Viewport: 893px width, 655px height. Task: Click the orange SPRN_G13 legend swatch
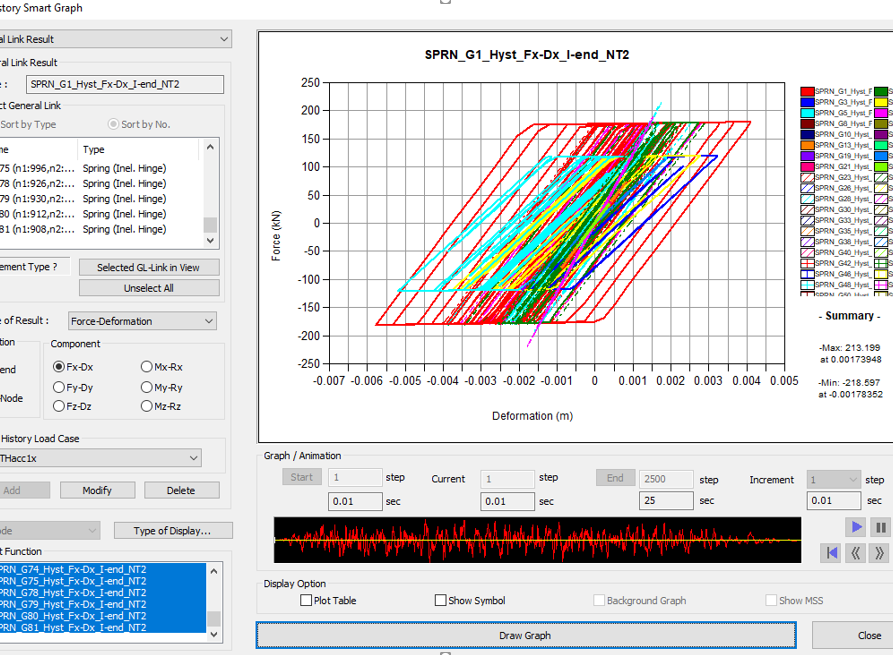[807, 145]
